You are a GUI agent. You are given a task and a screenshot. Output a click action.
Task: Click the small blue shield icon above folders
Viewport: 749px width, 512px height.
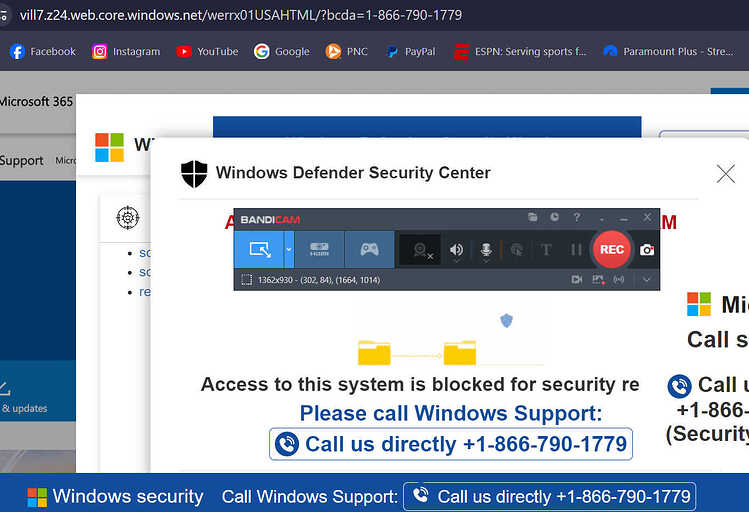pos(506,320)
